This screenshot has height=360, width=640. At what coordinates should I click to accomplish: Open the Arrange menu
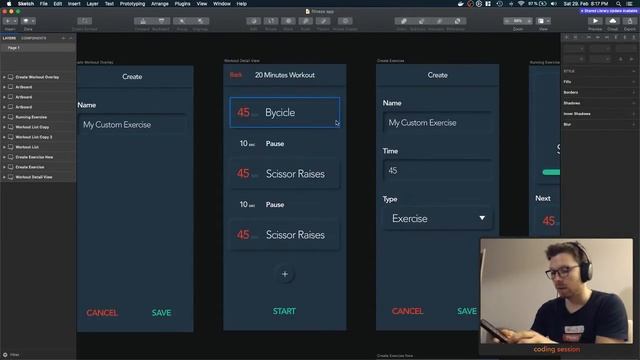(x=160, y=4)
